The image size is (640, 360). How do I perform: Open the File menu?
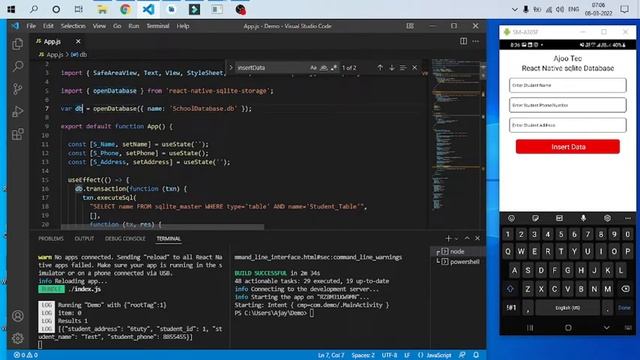click(x=31, y=26)
